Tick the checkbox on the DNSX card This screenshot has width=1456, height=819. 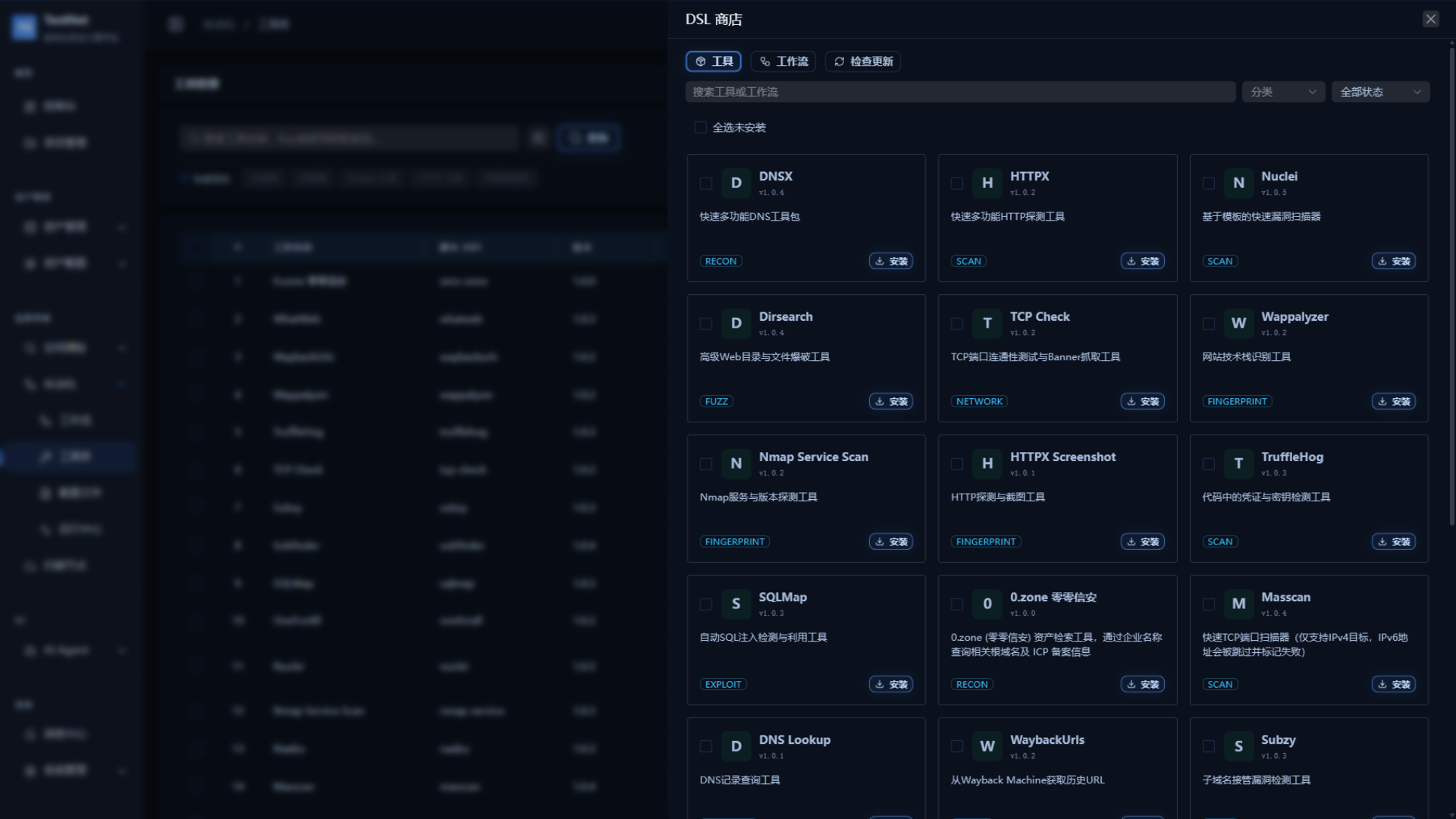706,184
